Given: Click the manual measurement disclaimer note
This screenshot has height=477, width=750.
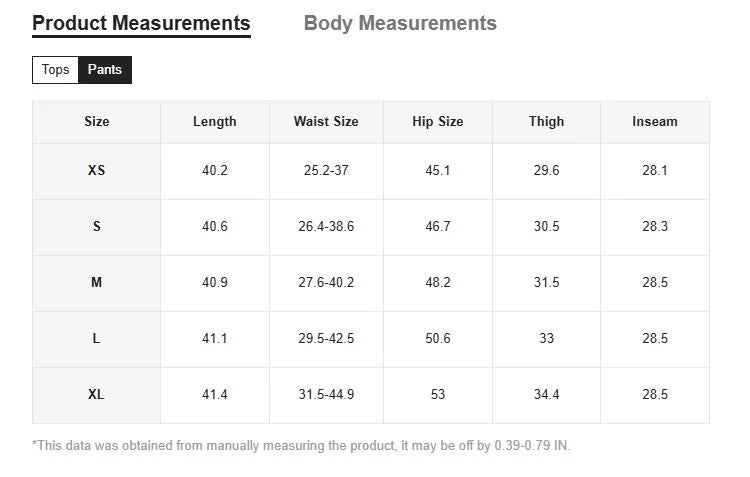Looking at the screenshot, I should (301, 446).
